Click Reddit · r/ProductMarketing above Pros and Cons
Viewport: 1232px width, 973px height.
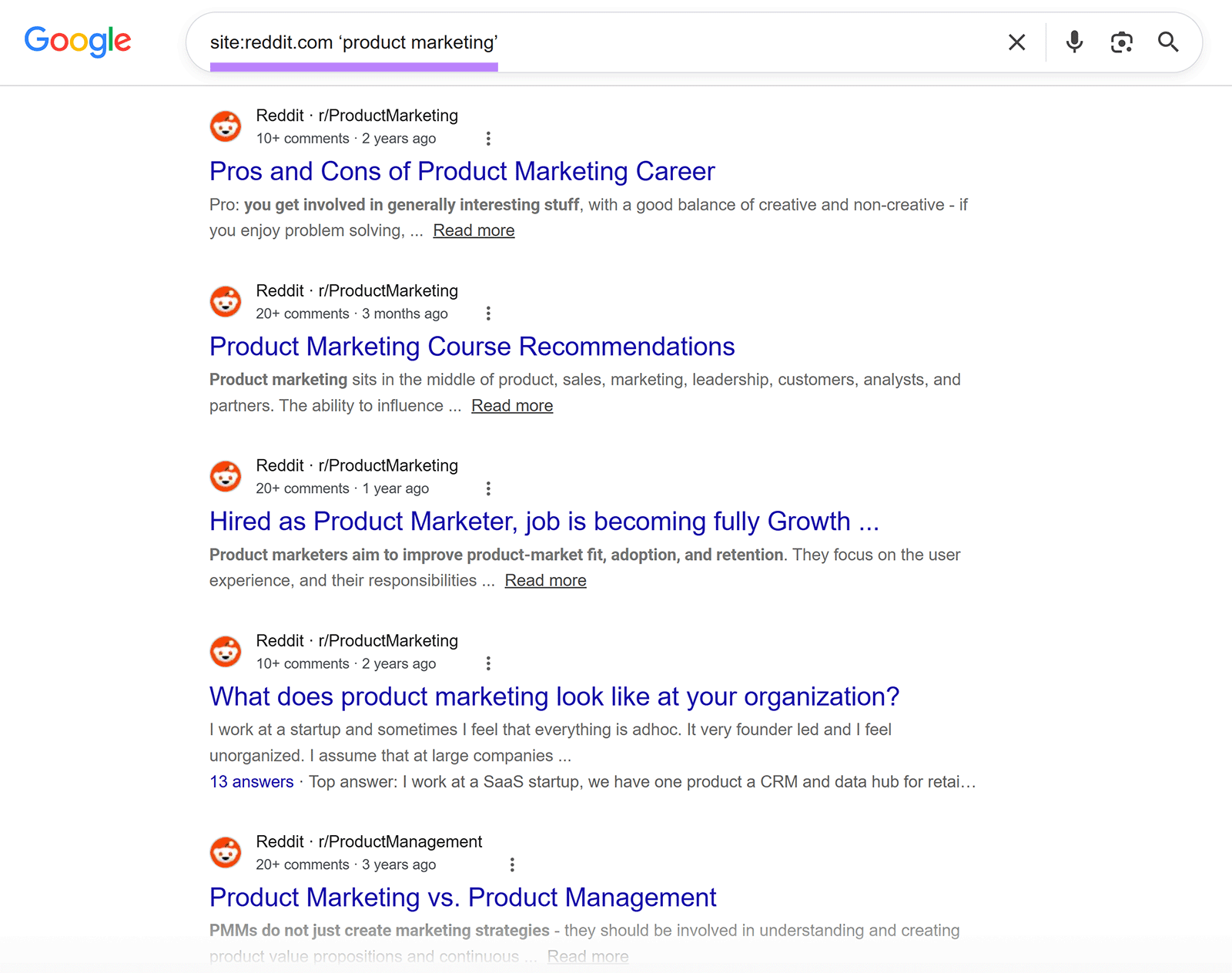357,116
